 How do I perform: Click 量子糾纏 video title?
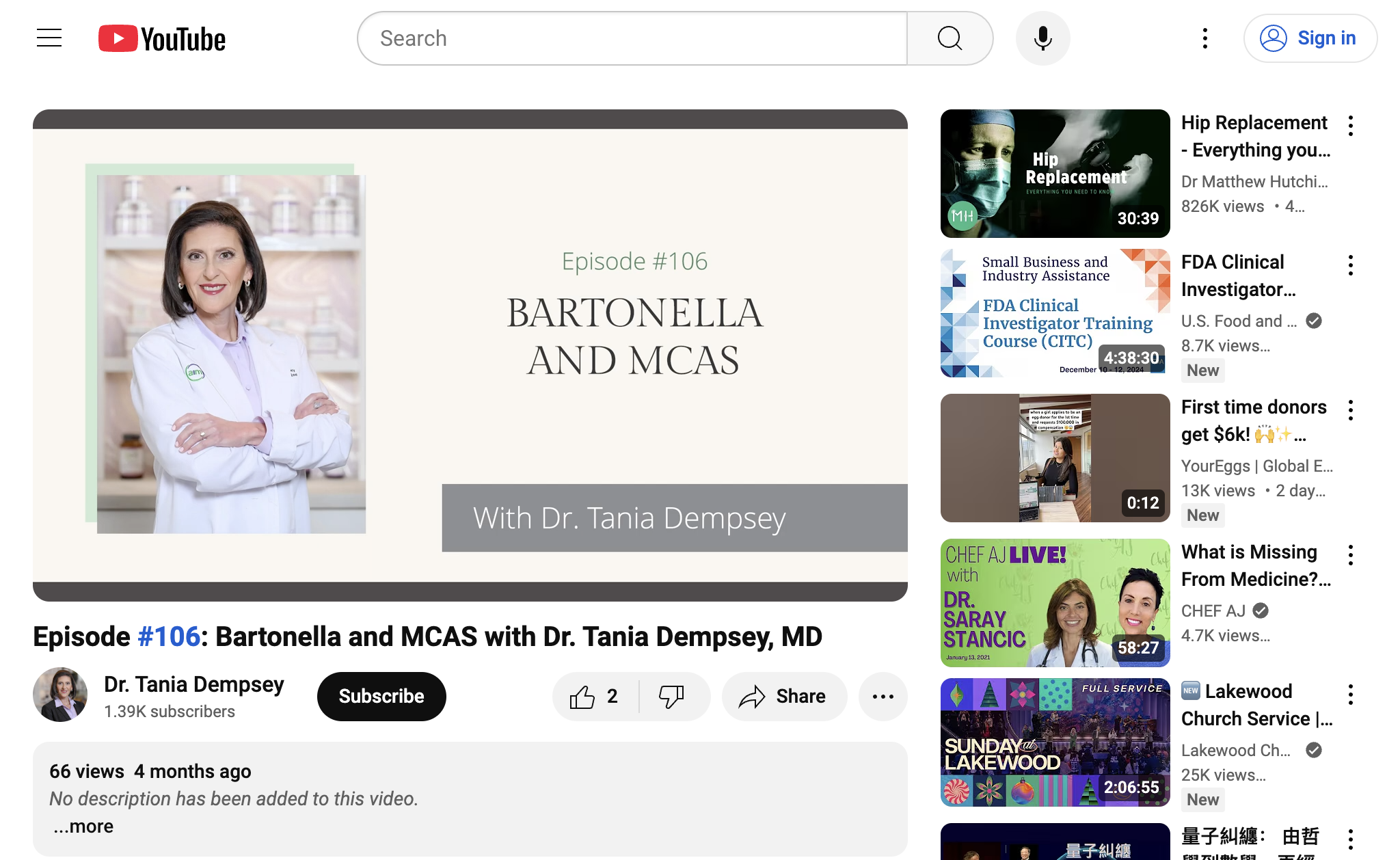tap(1250, 842)
